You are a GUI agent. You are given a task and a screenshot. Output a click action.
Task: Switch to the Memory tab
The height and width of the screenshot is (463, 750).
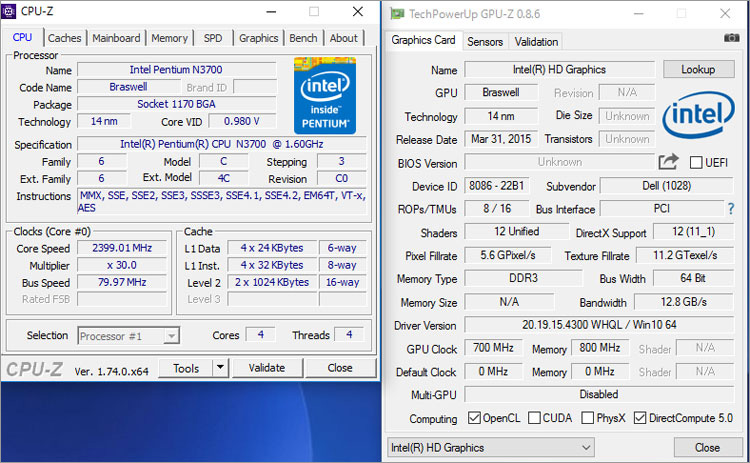(169, 38)
